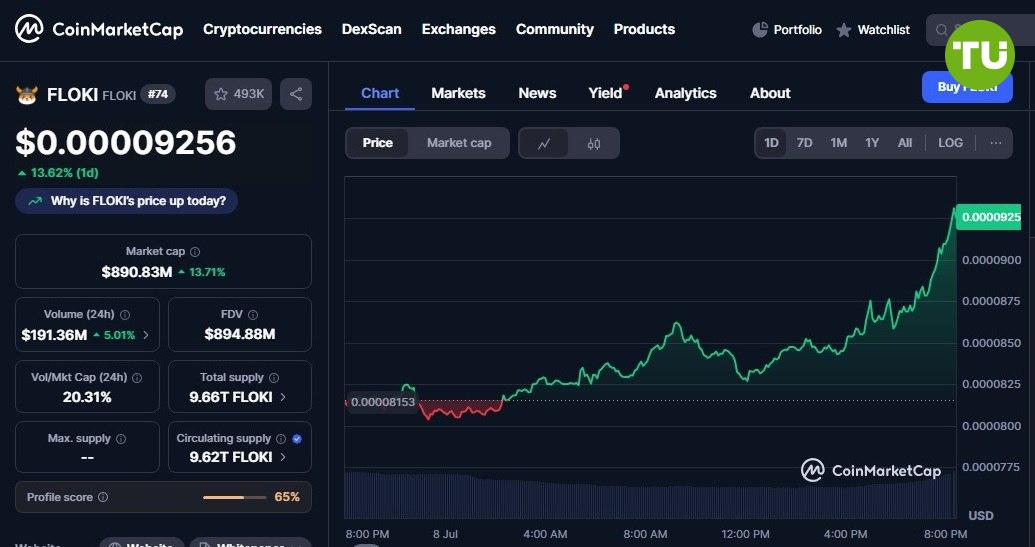Switch to the Markets tab

(x=458, y=93)
